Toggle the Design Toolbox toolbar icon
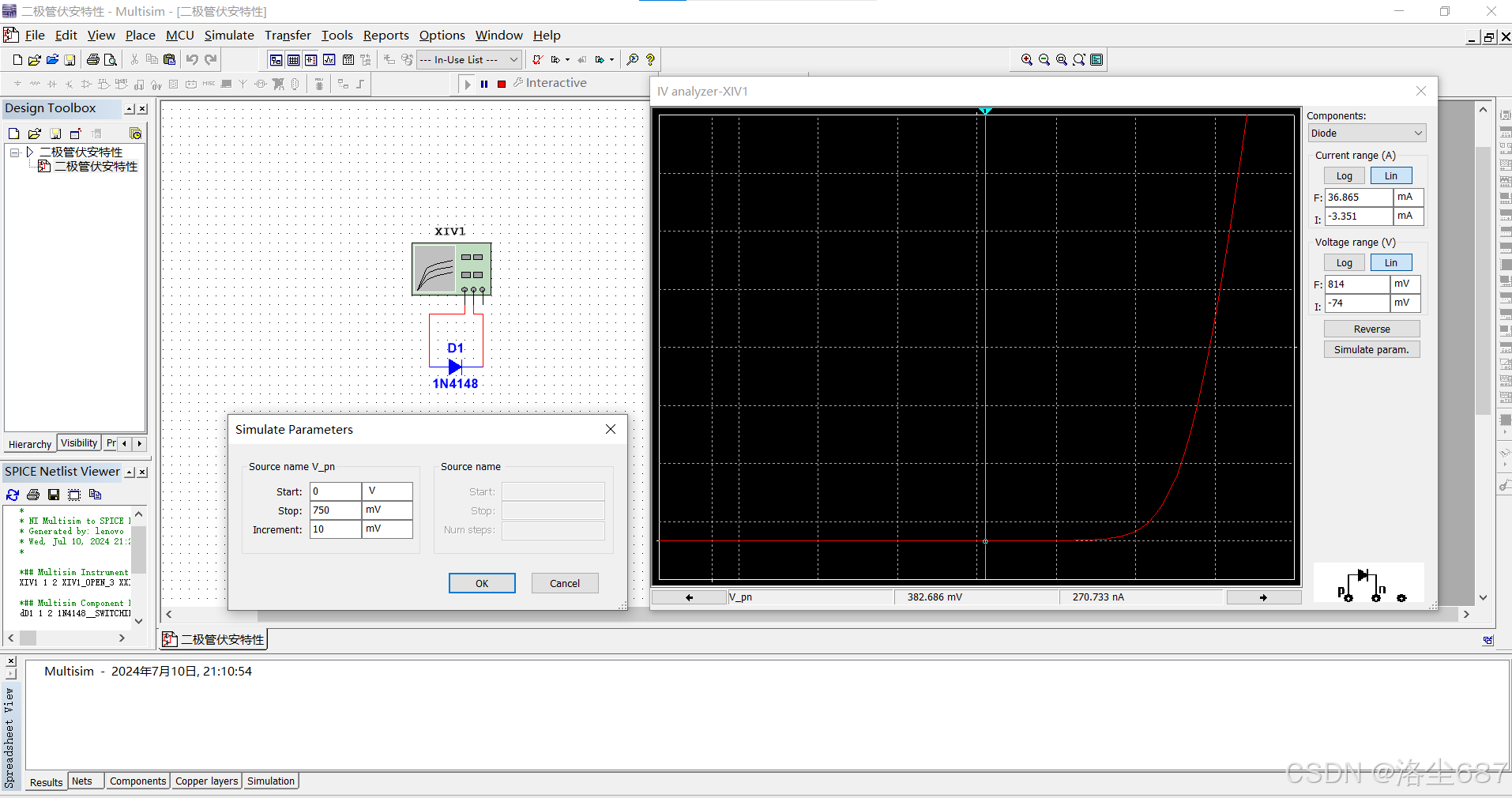This screenshot has width=1512, height=798. [x=276, y=59]
